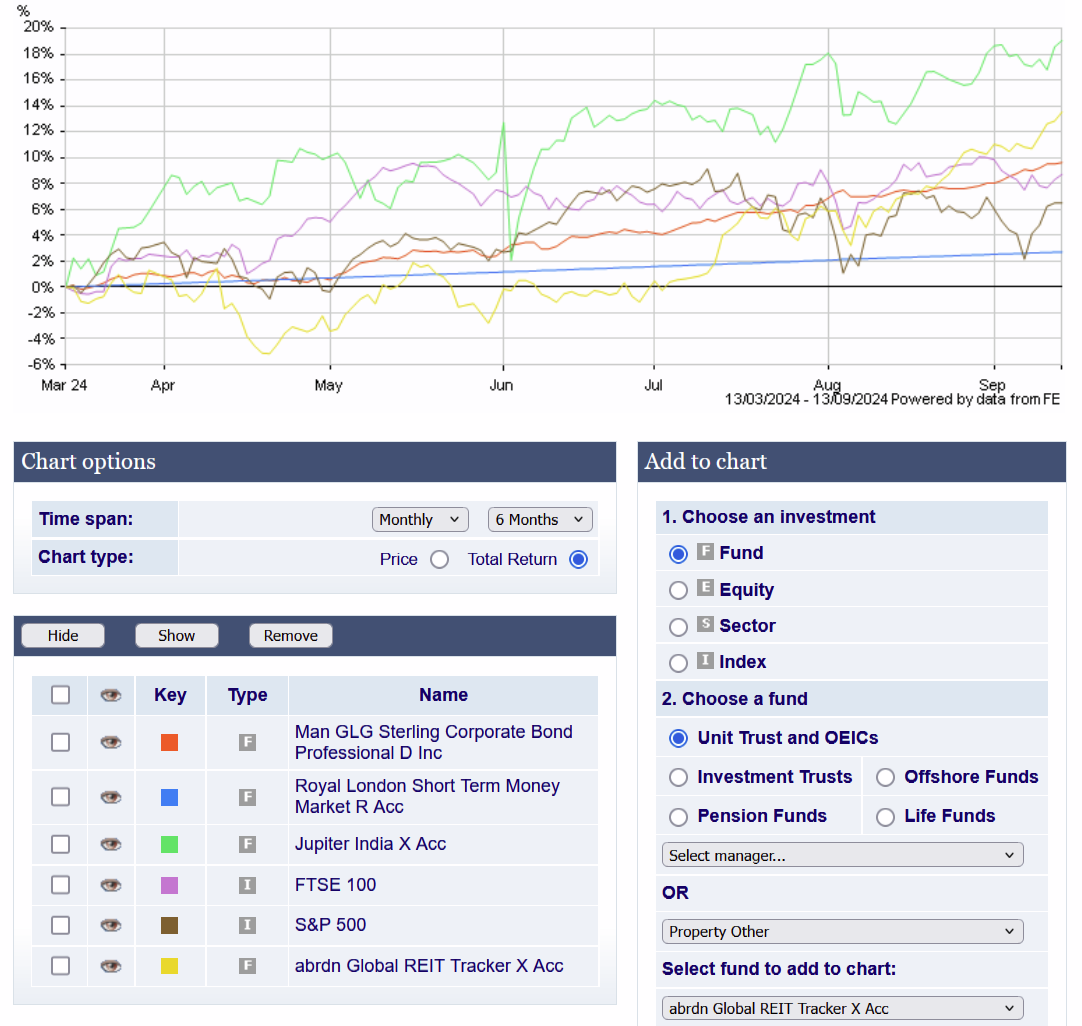
Task: Tick the checkbox for Man GLG Sterling Corporate Bond
Action: [61, 742]
